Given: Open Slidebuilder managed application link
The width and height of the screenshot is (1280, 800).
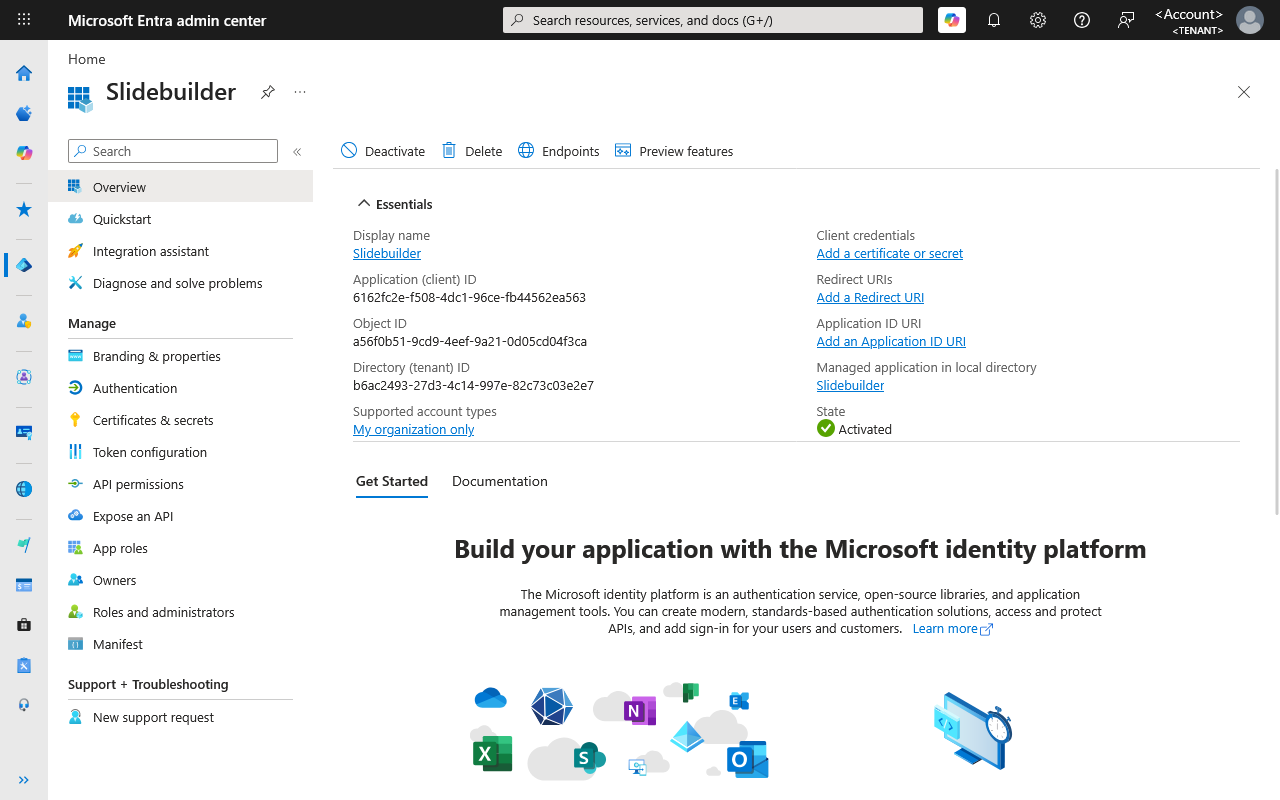Looking at the screenshot, I should point(850,385).
